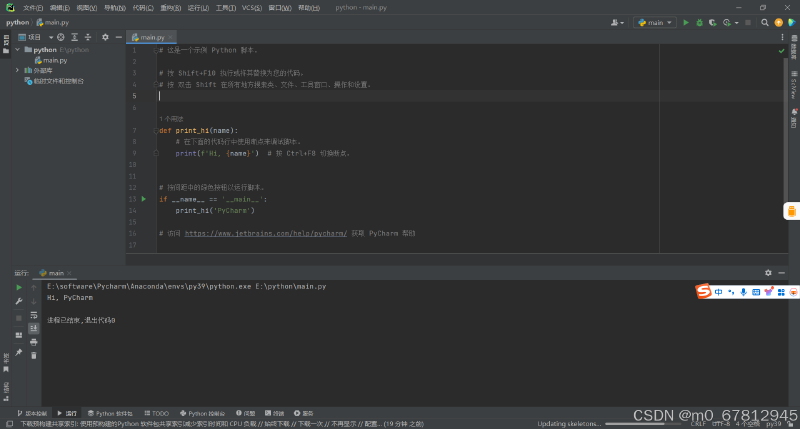Open the 版本控制 tool window button

pos(32,413)
